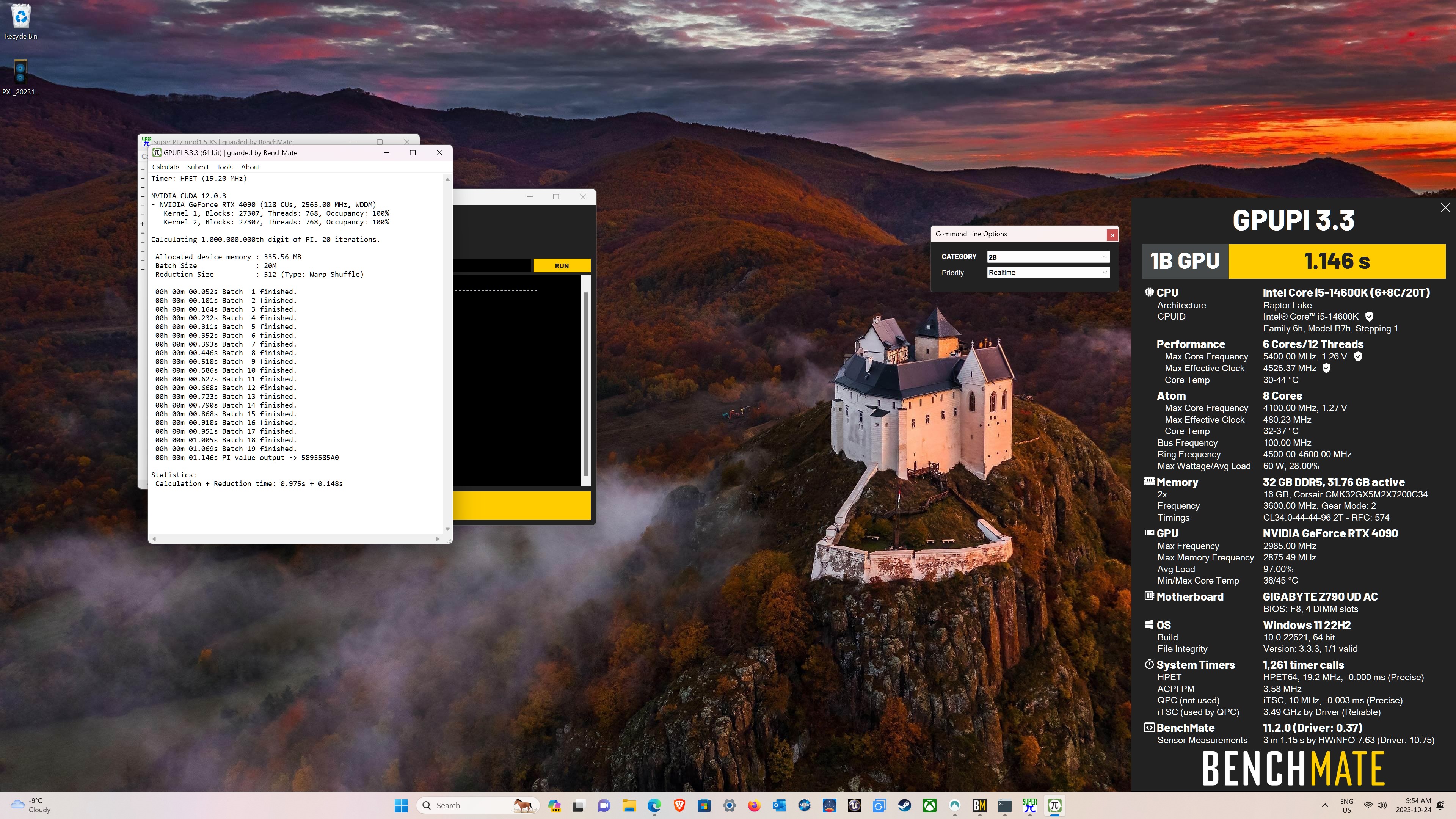Open the Windows Start menu
1456x819 pixels.
coord(401,805)
